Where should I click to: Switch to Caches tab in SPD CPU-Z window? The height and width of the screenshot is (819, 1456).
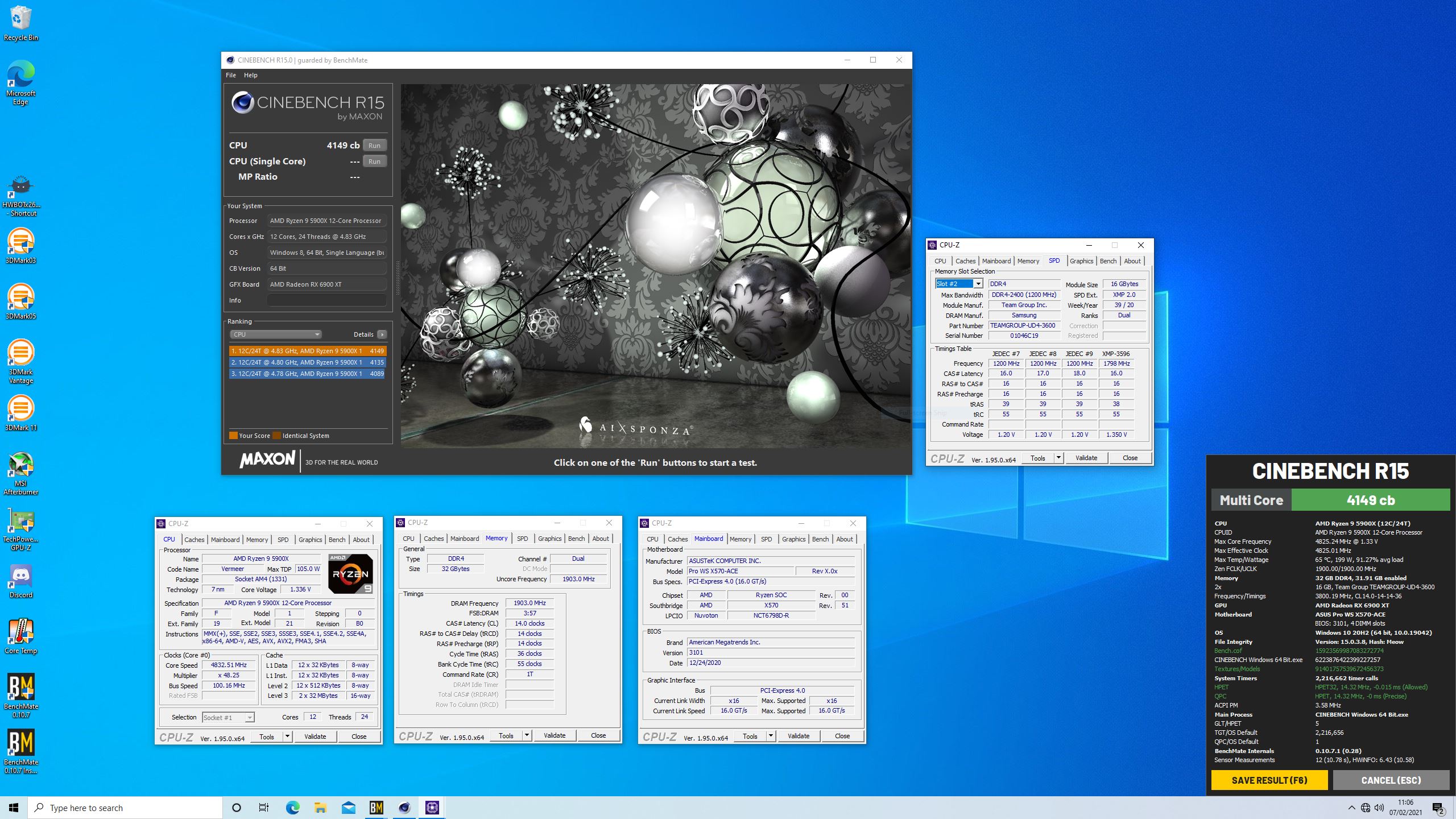tap(965, 261)
